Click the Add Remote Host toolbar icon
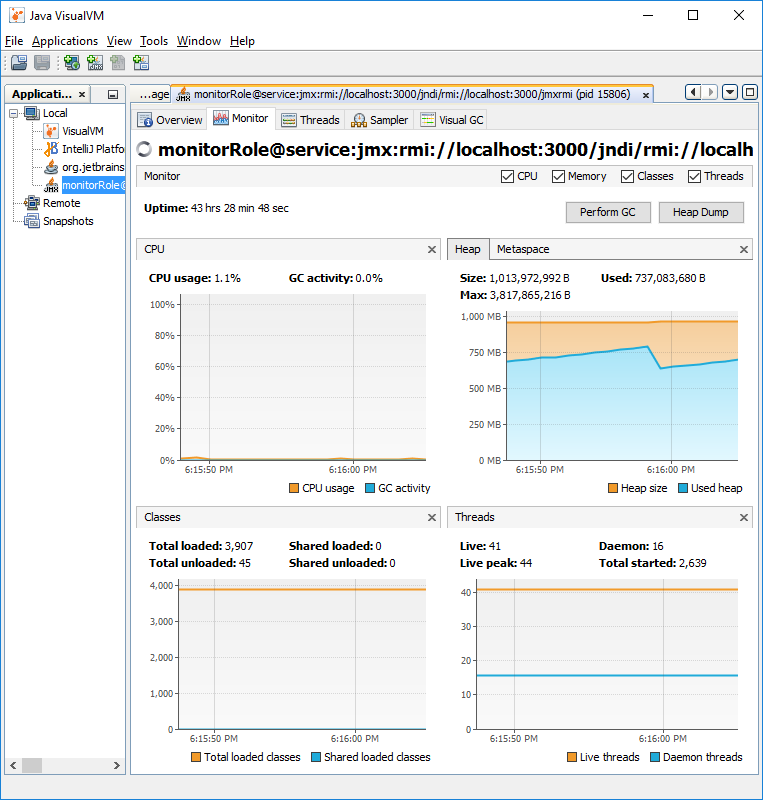 [72, 63]
